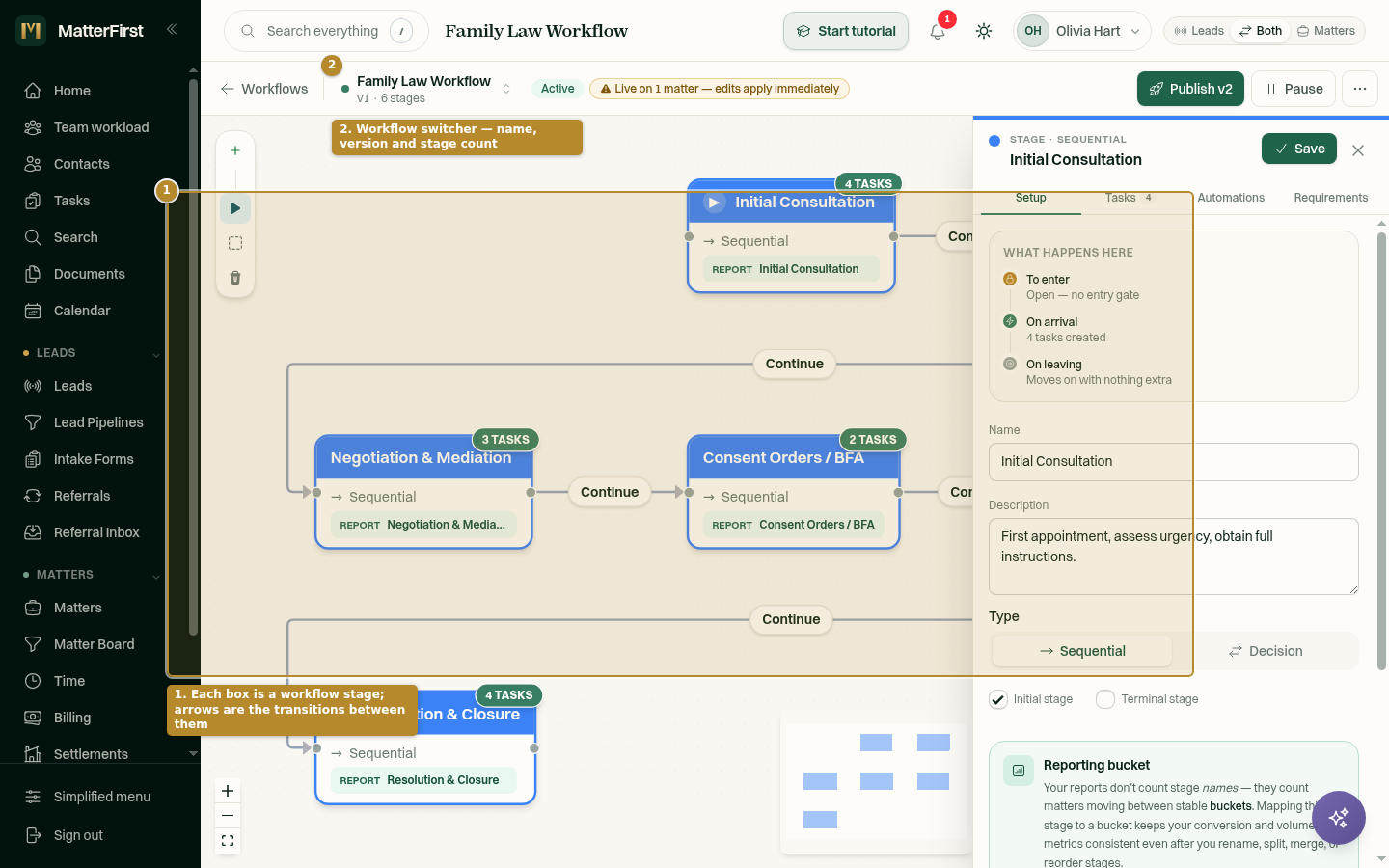Go back to Workflows

tap(264, 89)
